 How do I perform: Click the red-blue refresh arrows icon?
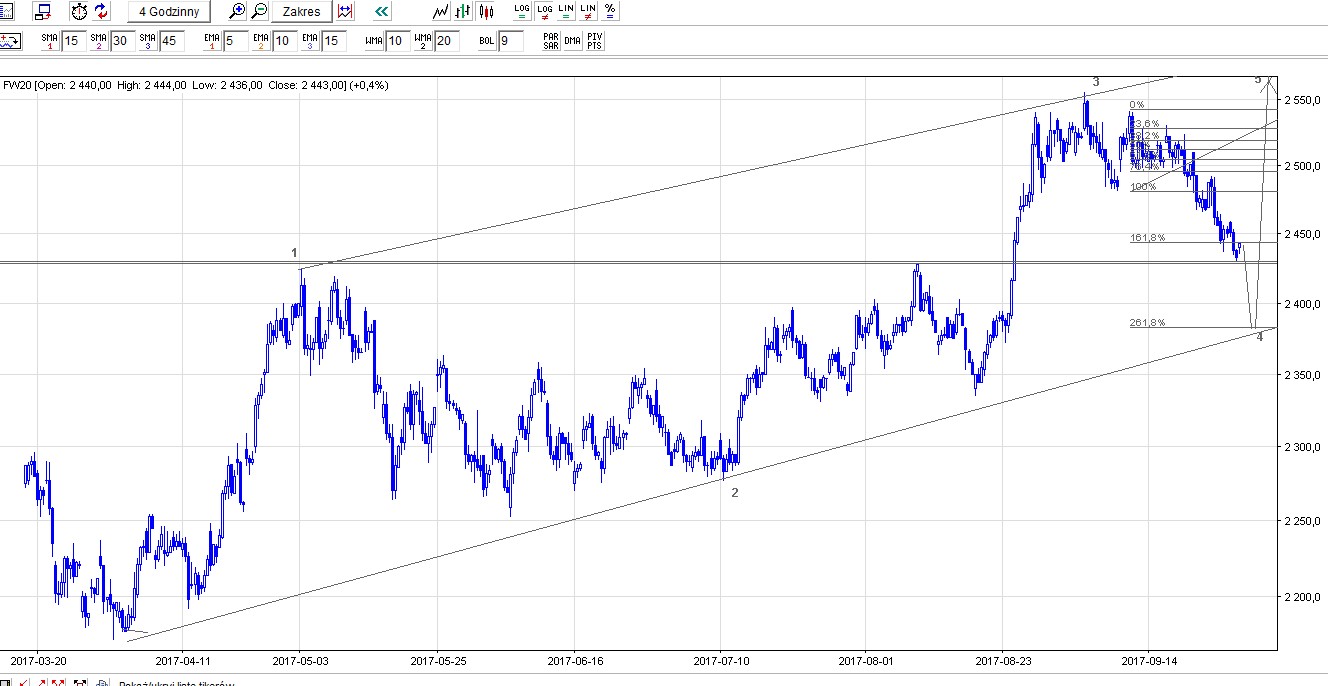(x=102, y=12)
